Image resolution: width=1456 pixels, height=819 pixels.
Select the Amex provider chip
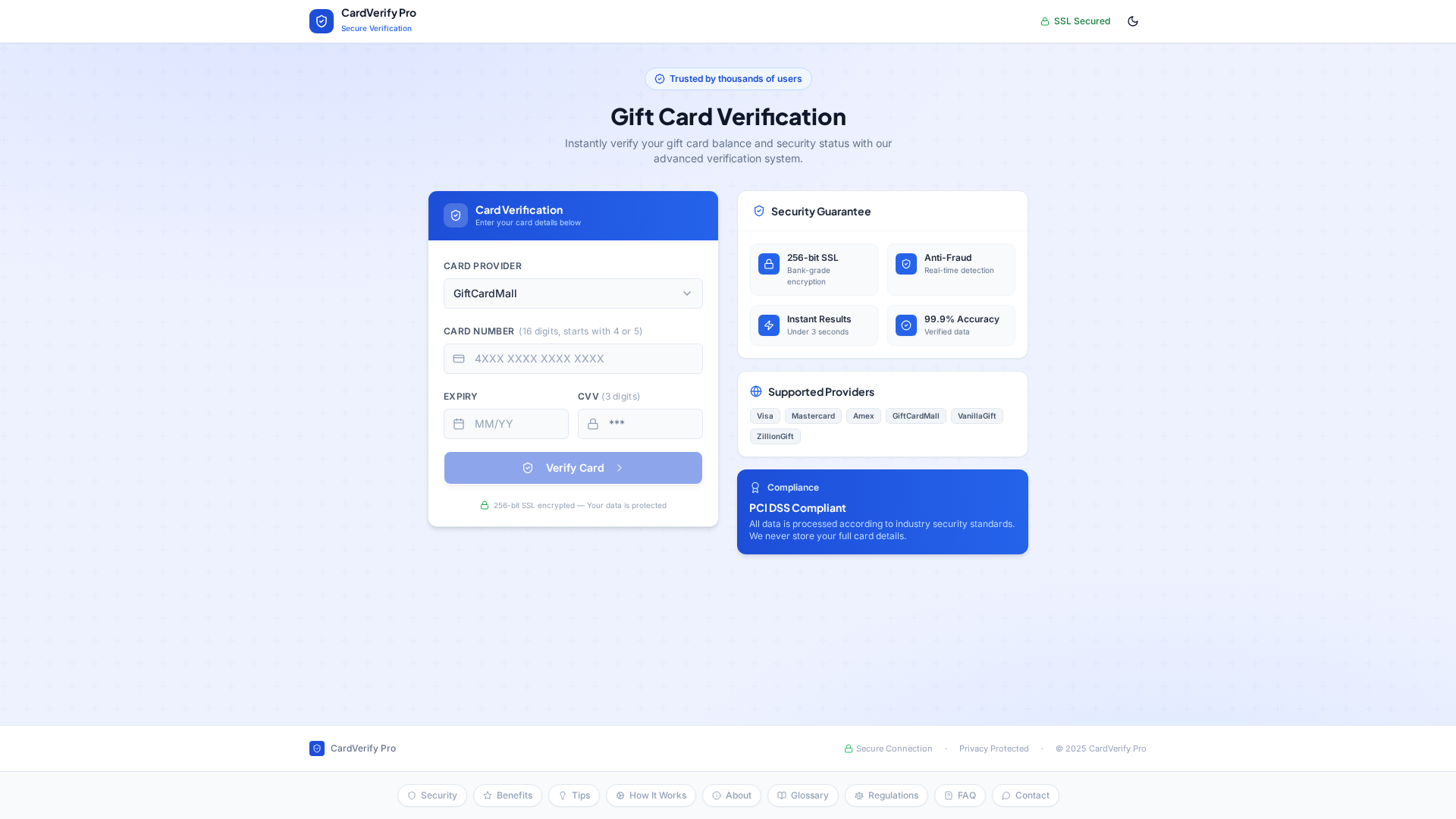(x=864, y=416)
